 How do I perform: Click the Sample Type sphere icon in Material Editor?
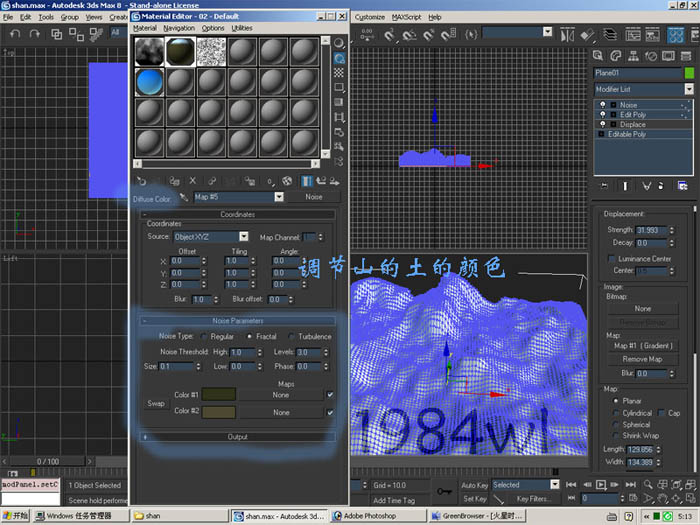click(x=339, y=43)
